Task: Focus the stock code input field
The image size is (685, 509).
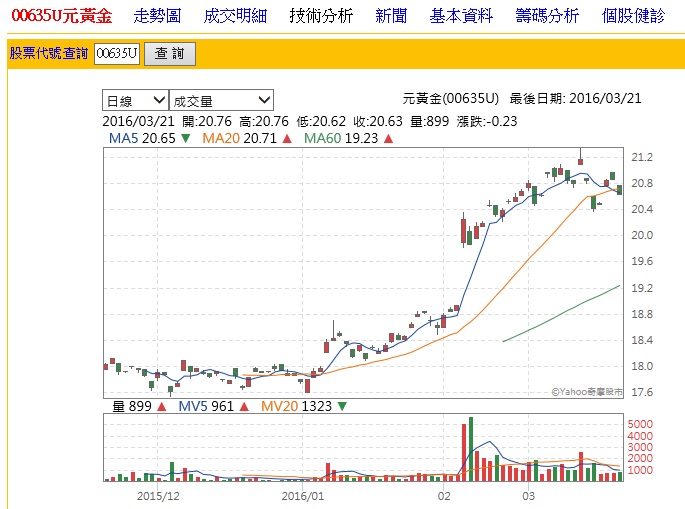Action: [117, 53]
